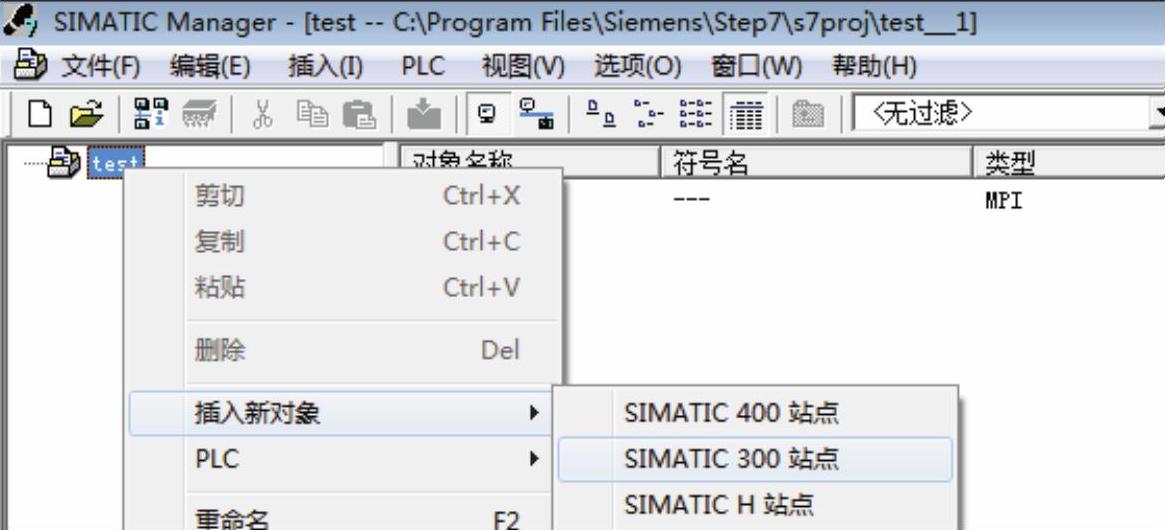Switch to Large Icons view
This screenshot has height=530, width=1165.
click(600, 114)
